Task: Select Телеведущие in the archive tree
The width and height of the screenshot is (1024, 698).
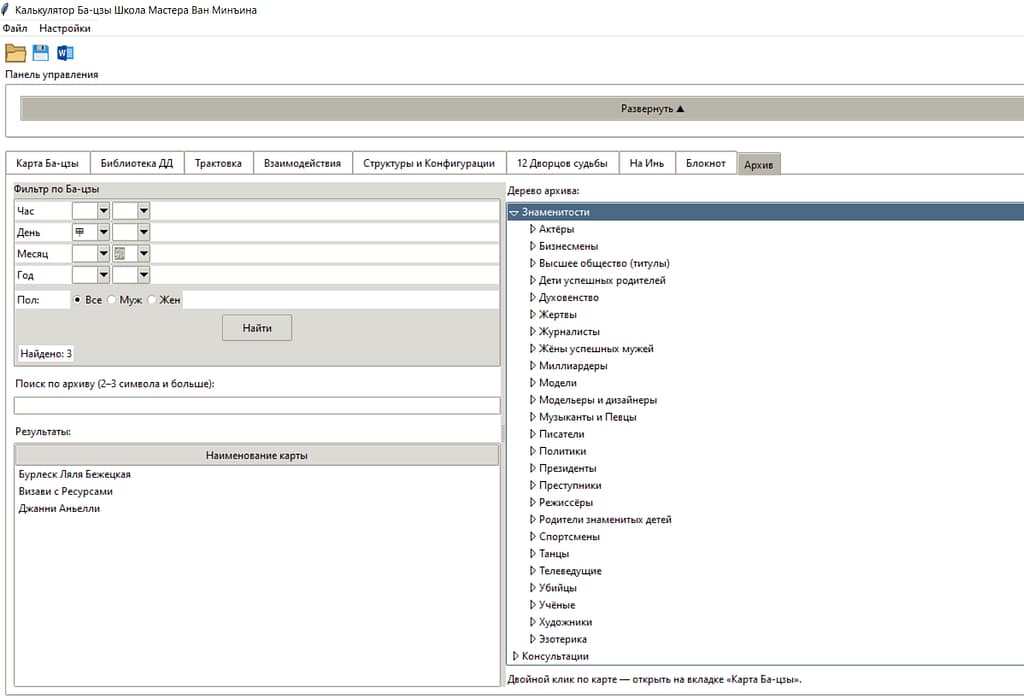Action: point(570,570)
